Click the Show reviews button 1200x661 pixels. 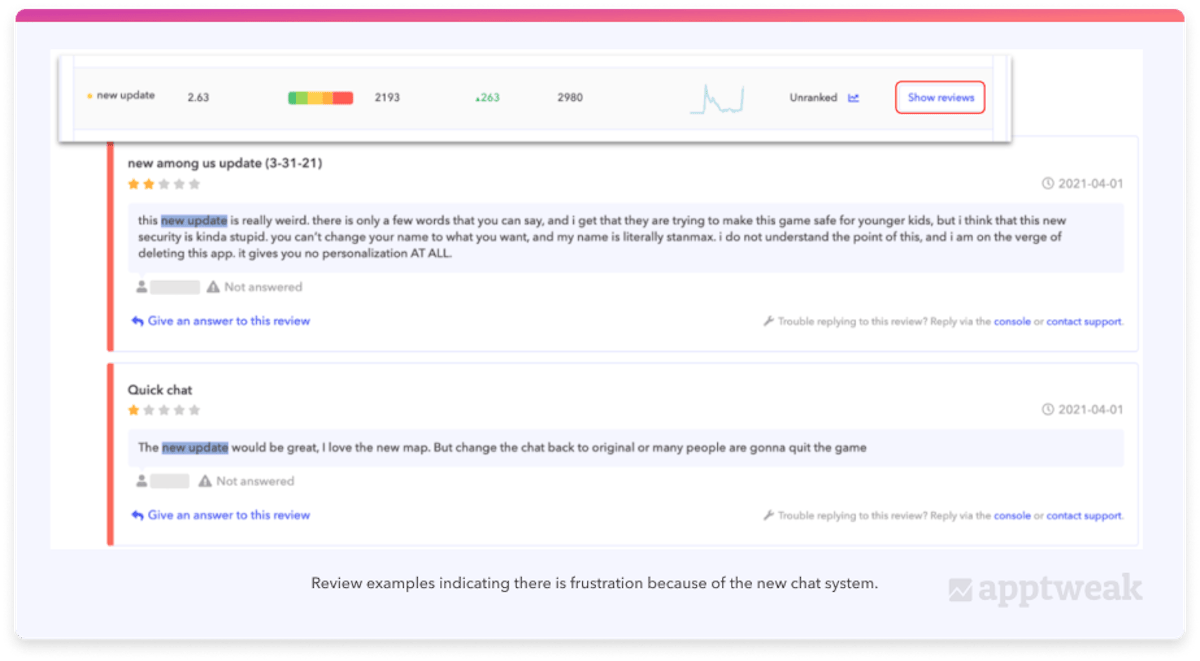(x=940, y=98)
